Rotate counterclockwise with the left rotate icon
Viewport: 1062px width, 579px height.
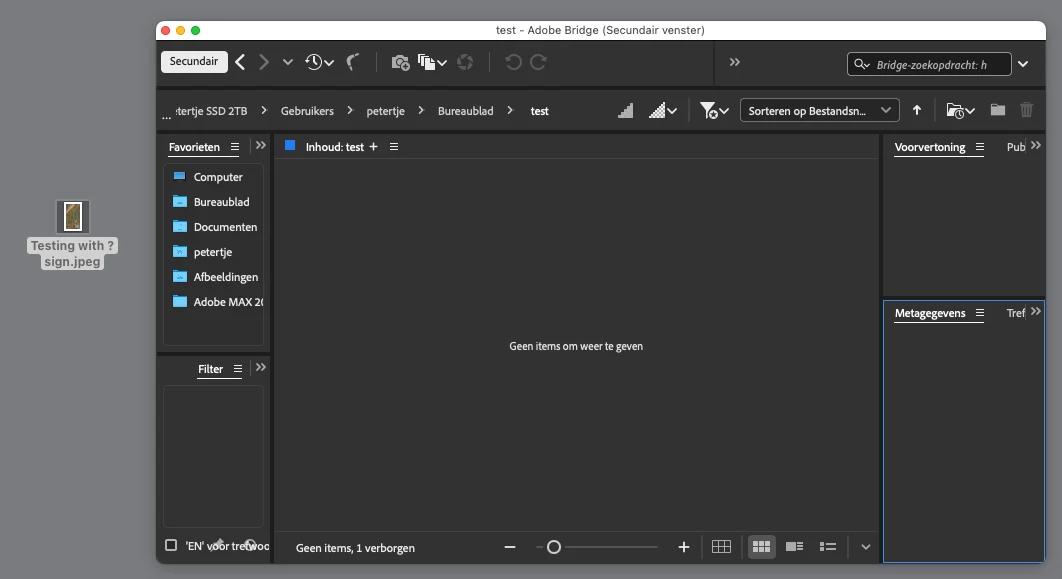pyautogui.click(x=513, y=62)
